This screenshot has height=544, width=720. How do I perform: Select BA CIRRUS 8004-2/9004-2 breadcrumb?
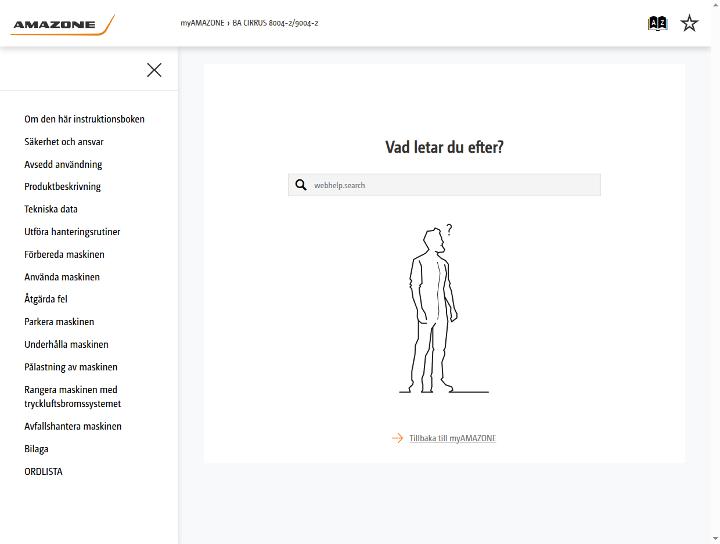[x=275, y=23]
